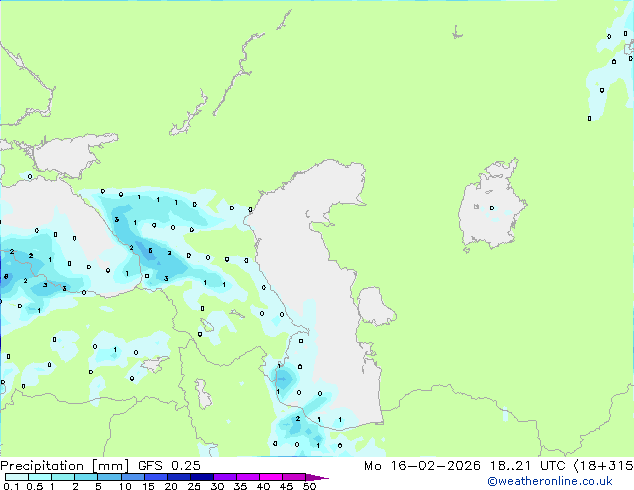Click the 45–50 mm legend color swatch
The height and width of the screenshot is (490, 634).
click(294, 477)
